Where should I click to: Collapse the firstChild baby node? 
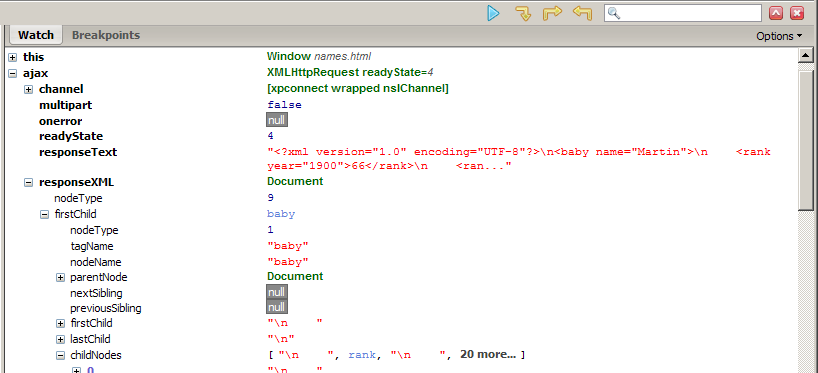44,214
